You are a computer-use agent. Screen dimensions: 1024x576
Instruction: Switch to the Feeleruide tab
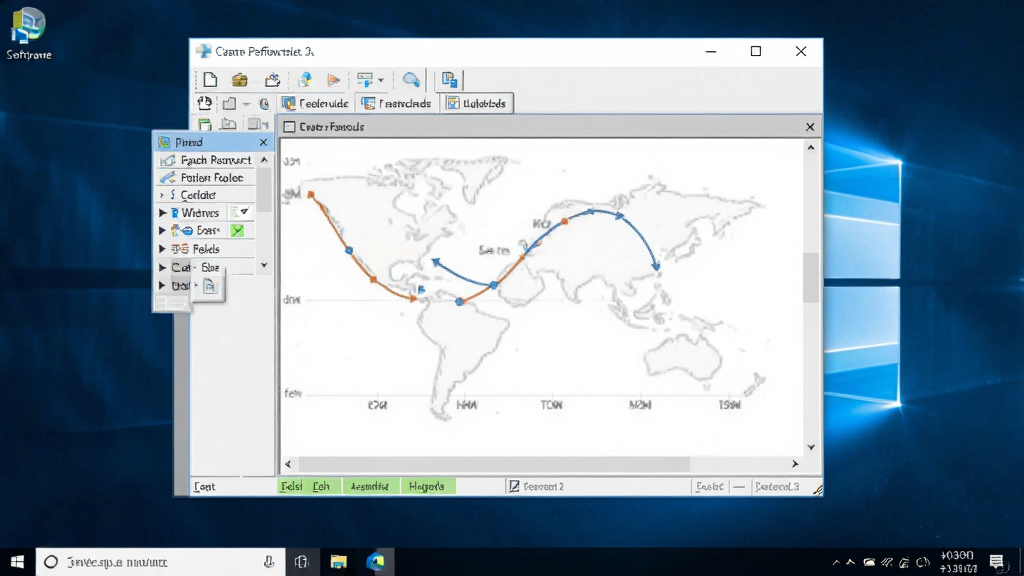pos(315,103)
